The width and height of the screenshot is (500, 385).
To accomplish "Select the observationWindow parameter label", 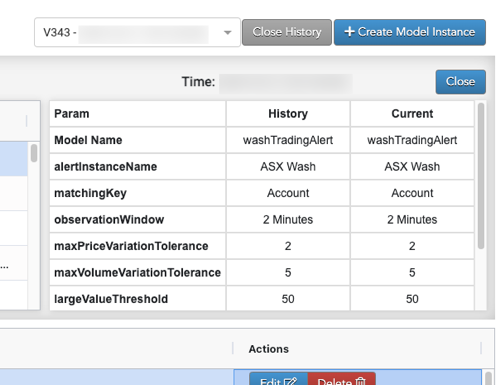I will pos(109,219).
